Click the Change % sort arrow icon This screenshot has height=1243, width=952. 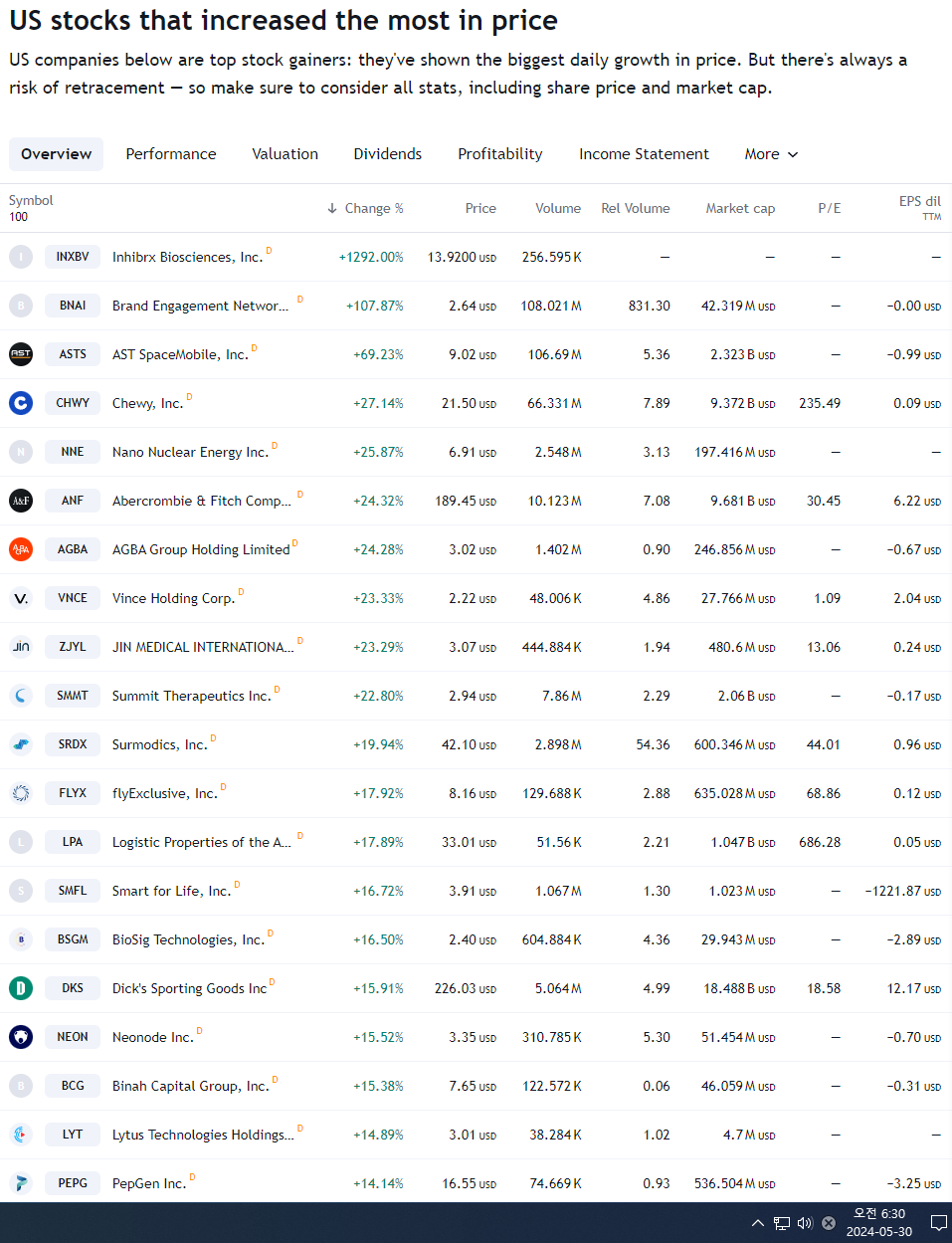[x=332, y=208]
